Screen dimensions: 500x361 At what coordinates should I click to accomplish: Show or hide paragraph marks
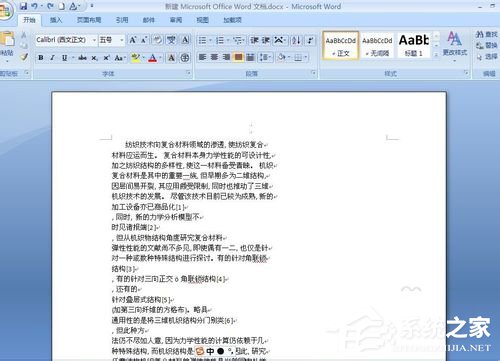tap(310, 40)
